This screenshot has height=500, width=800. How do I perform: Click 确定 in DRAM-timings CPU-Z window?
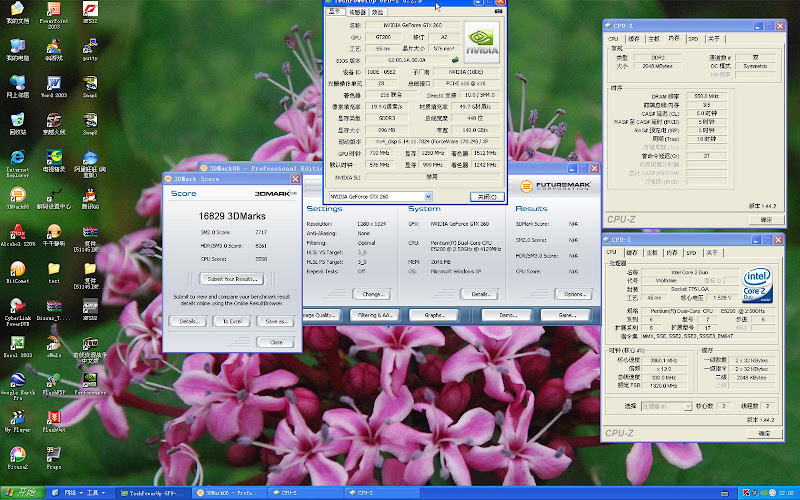(766, 219)
